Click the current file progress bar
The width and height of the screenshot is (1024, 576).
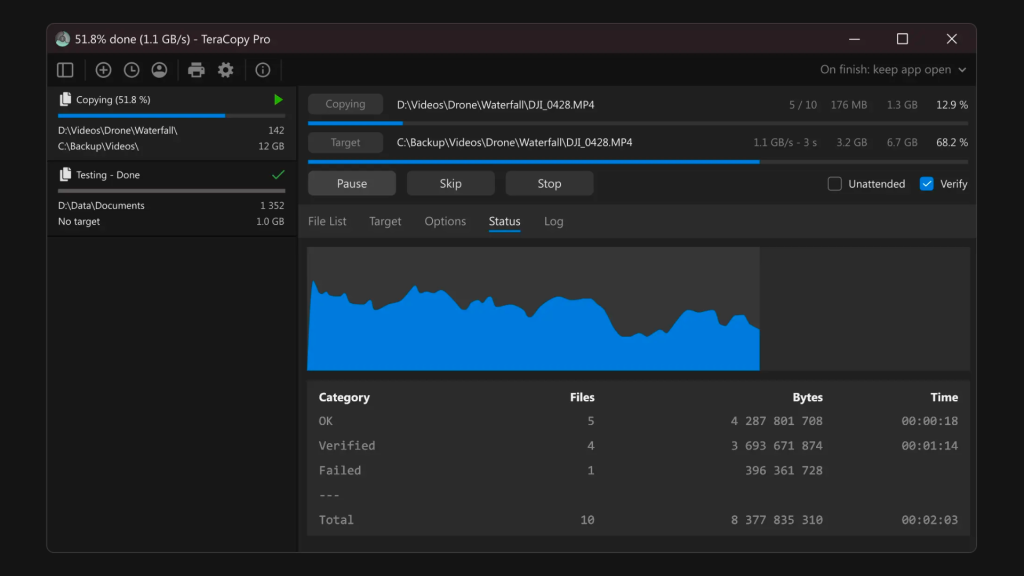pos(638,123)
